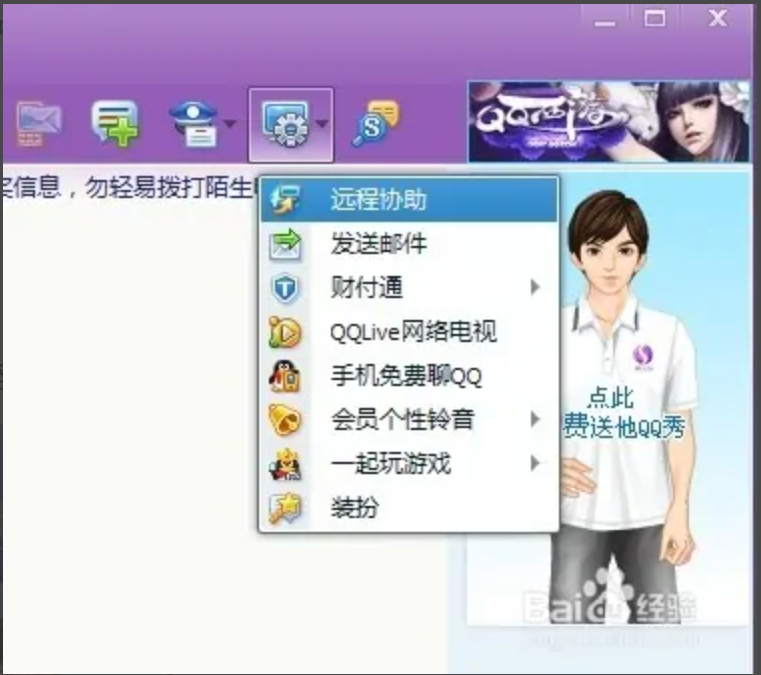Click the QQLive orange play icon
Viewport: 761px width, 675px height.
click(x=285, y=332)
